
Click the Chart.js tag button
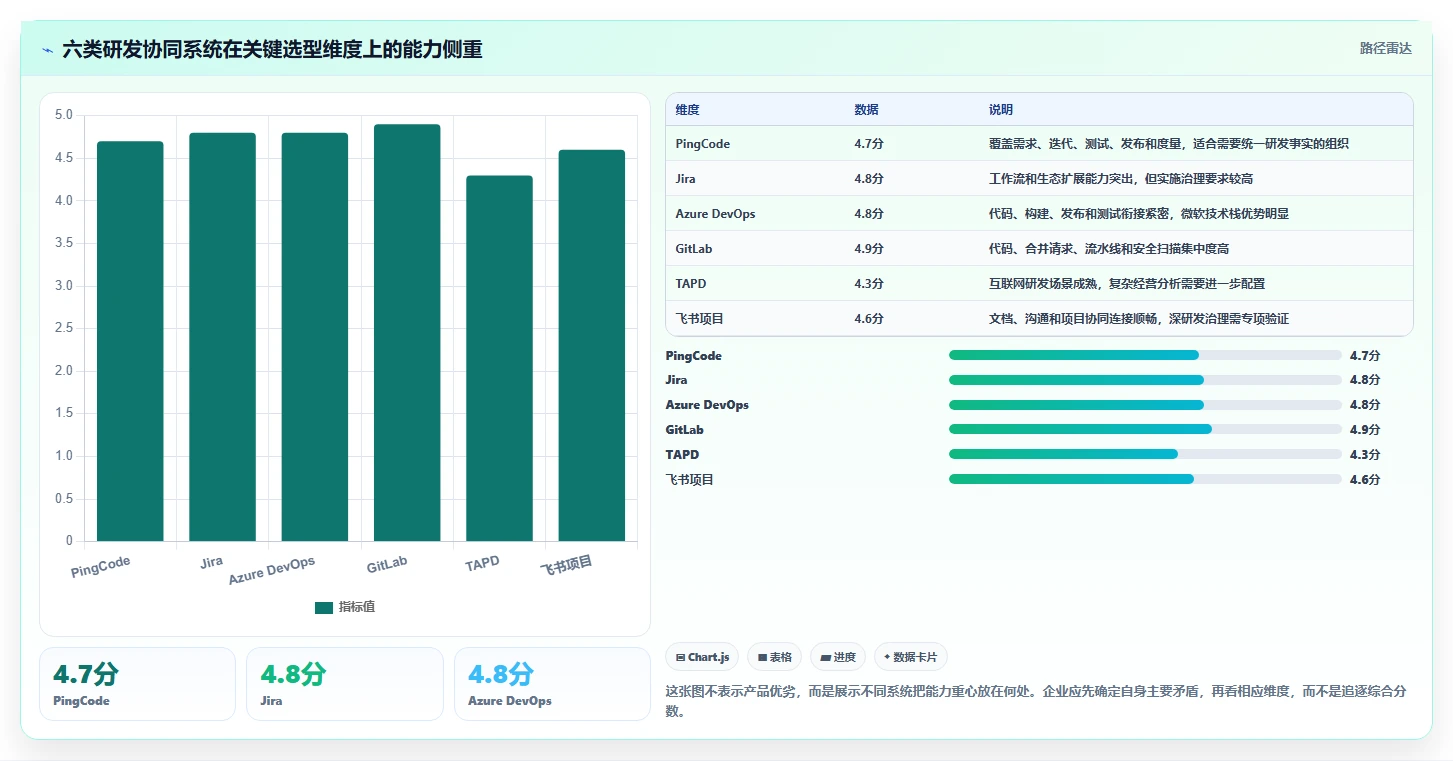click(702, 657)
